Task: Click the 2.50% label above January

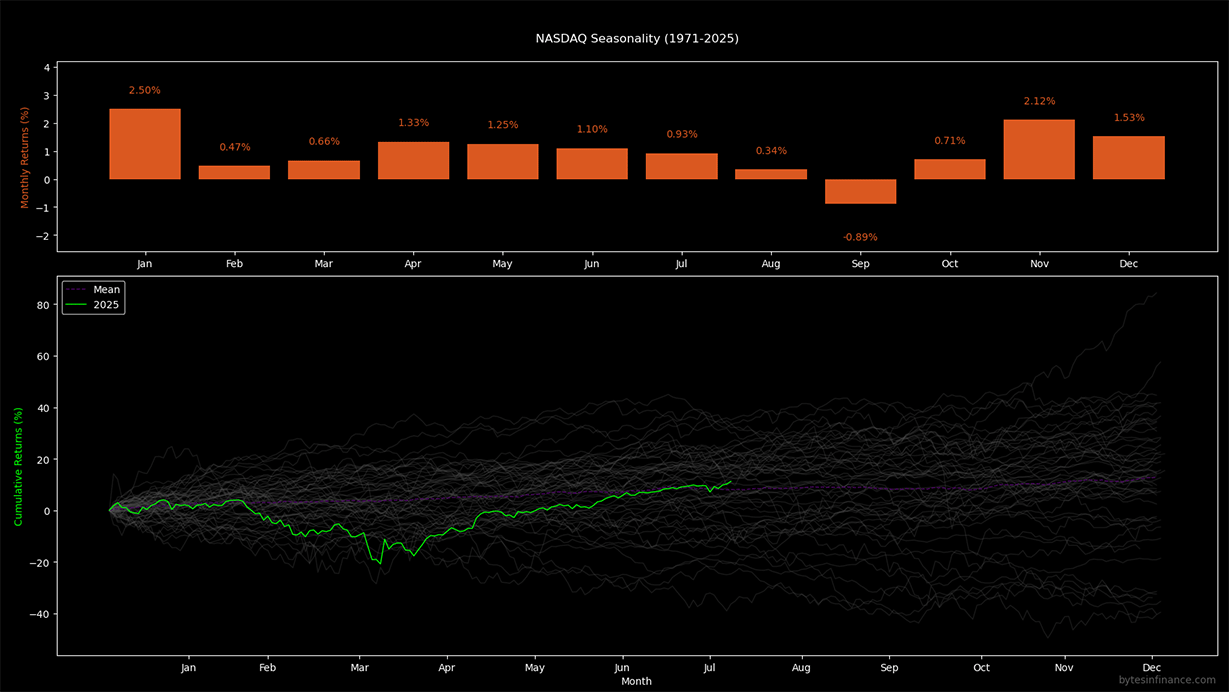Action: [x=145, y=91]
